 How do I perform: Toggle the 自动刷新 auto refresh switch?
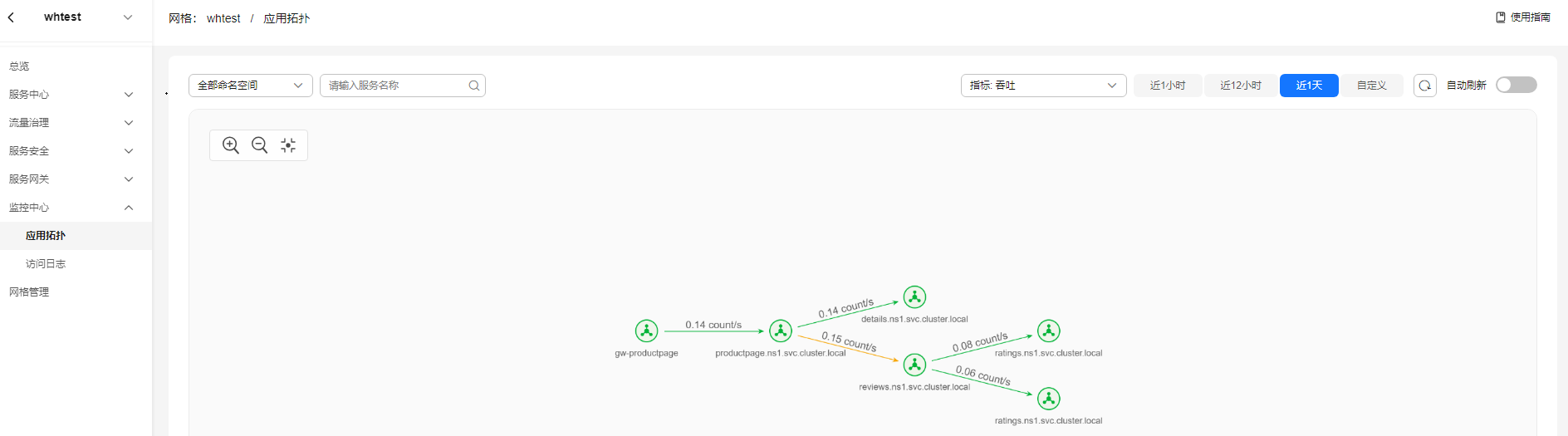tap(1517, 85)
